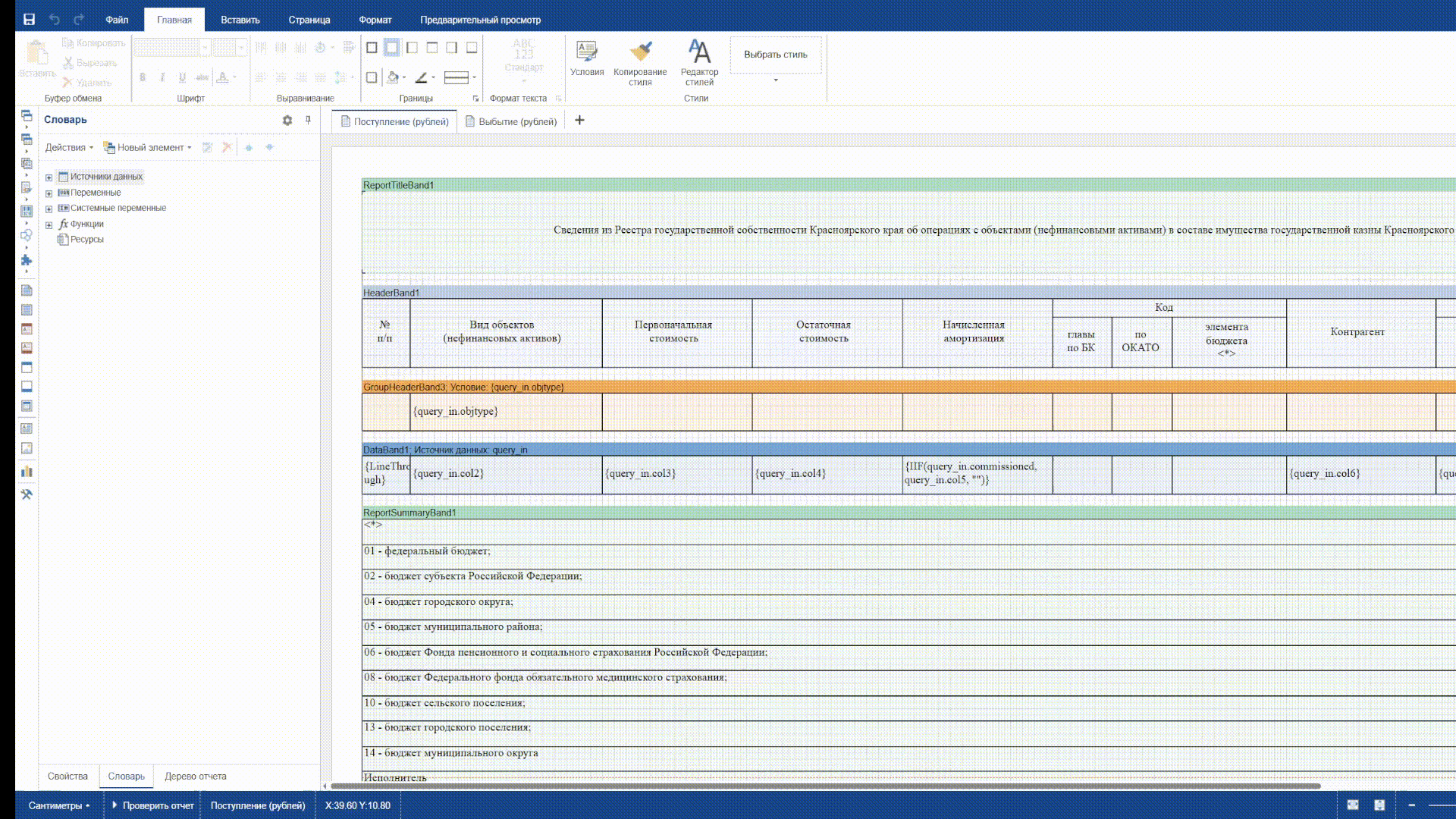Expand the Переменные tree node
This screenshot has width=1456, height=819.
pyautogui.click(x=49, y=193)
